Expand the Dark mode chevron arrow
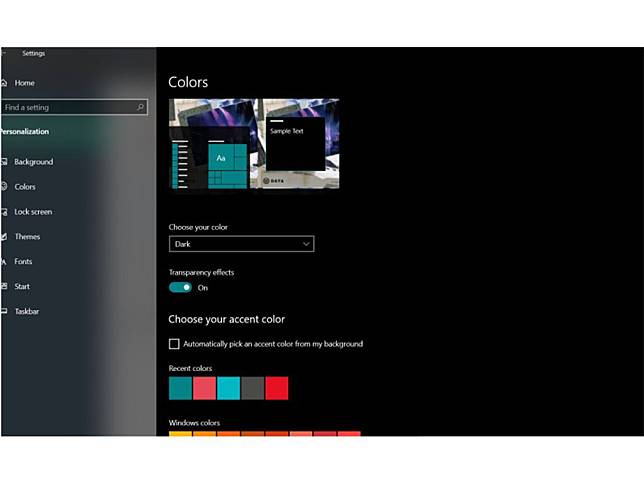This screenshot has height=483, width=644. click(x=306, y=244)
